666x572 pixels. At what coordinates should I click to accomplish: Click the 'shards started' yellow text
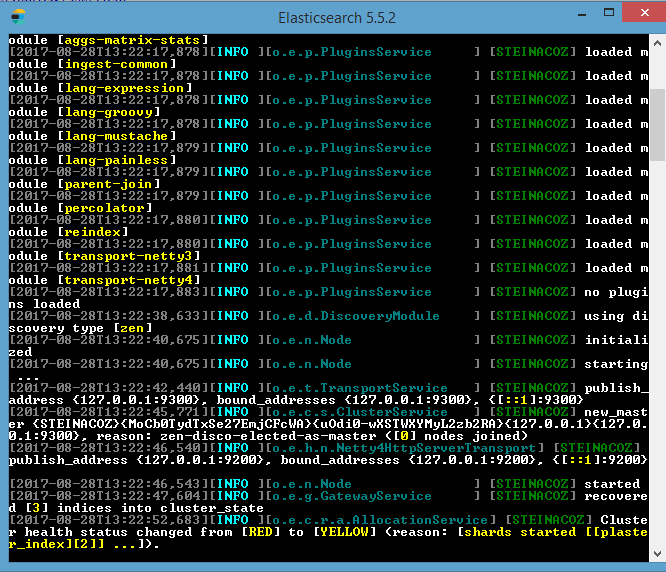point(520,532)
